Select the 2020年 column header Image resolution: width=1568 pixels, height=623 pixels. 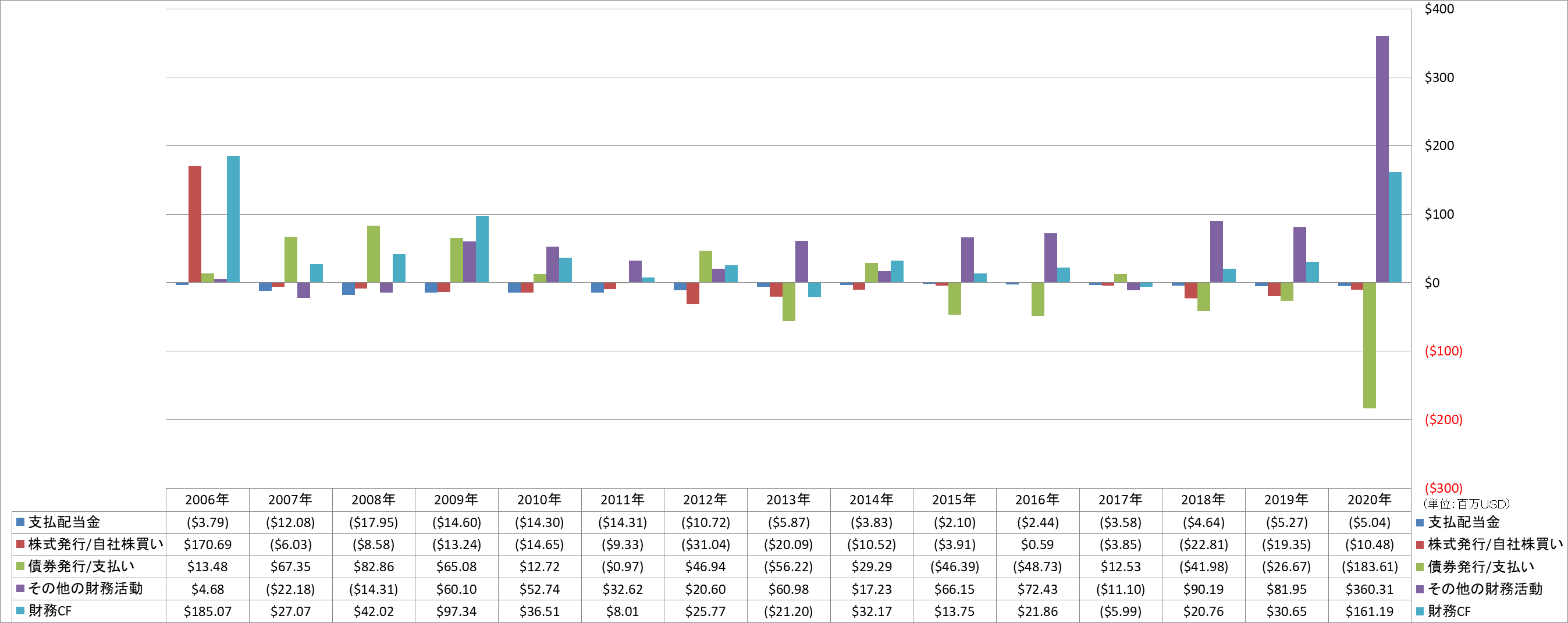pos(1369,500)
